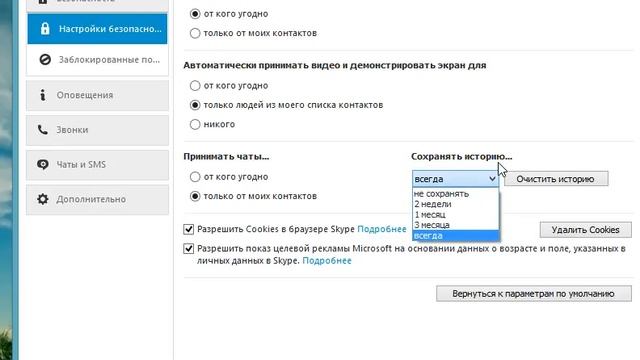640x360 pixels.
Task: Click the 'Очистить историю' button
Action: (x=556, y=179)
